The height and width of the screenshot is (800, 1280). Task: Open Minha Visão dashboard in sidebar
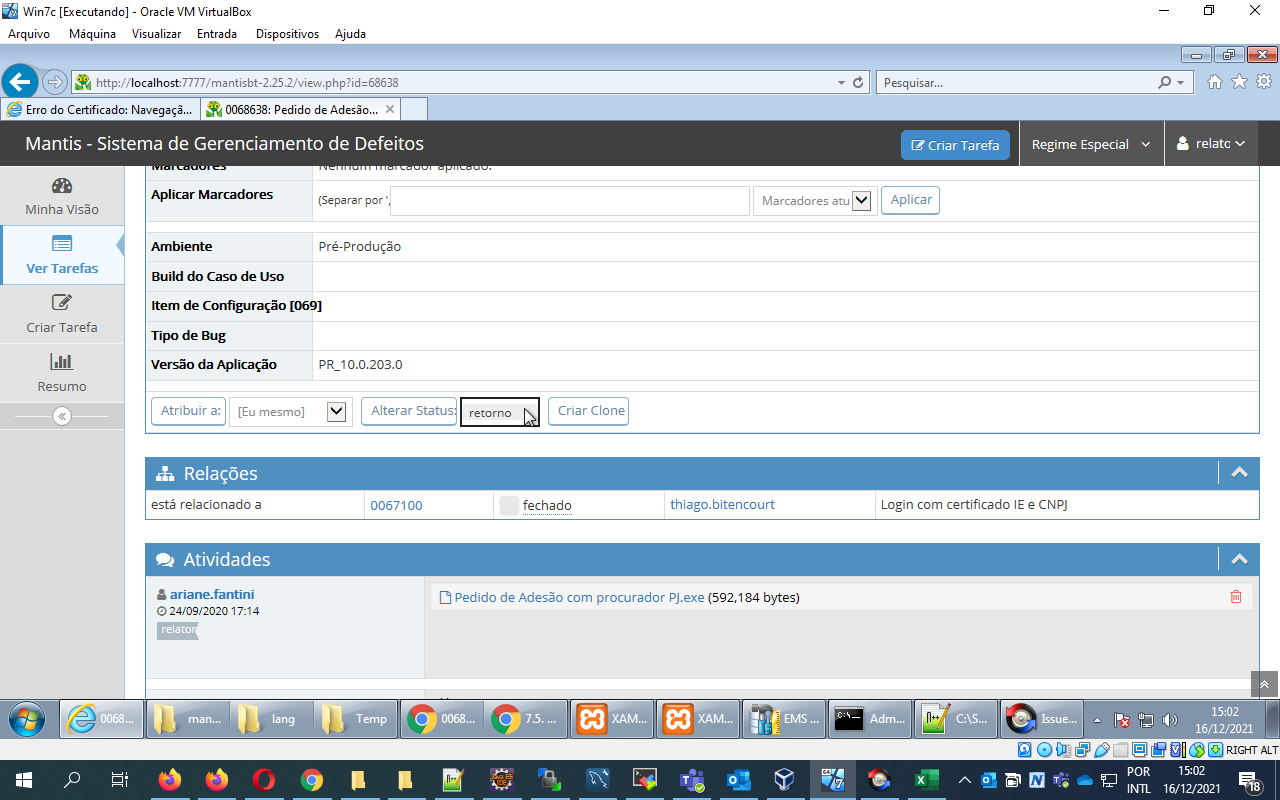coord(62,196)
